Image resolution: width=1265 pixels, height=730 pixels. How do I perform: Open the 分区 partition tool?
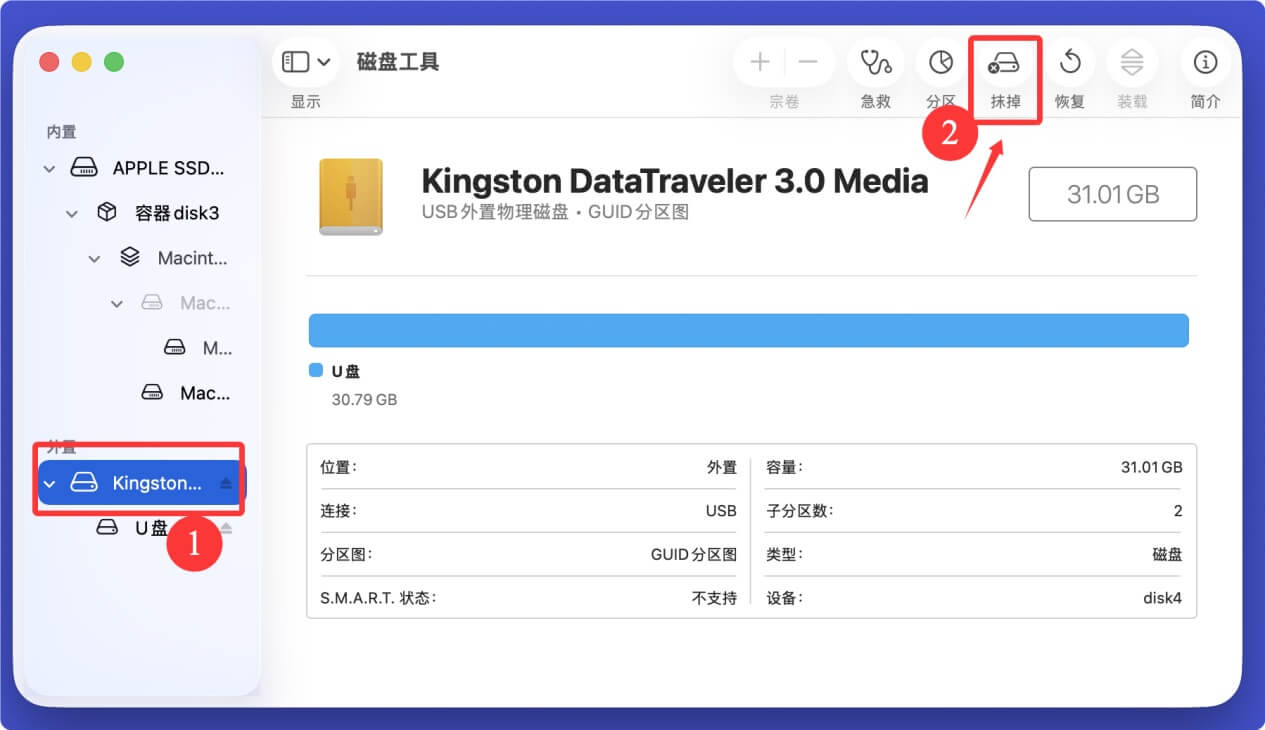coord(939,62)
